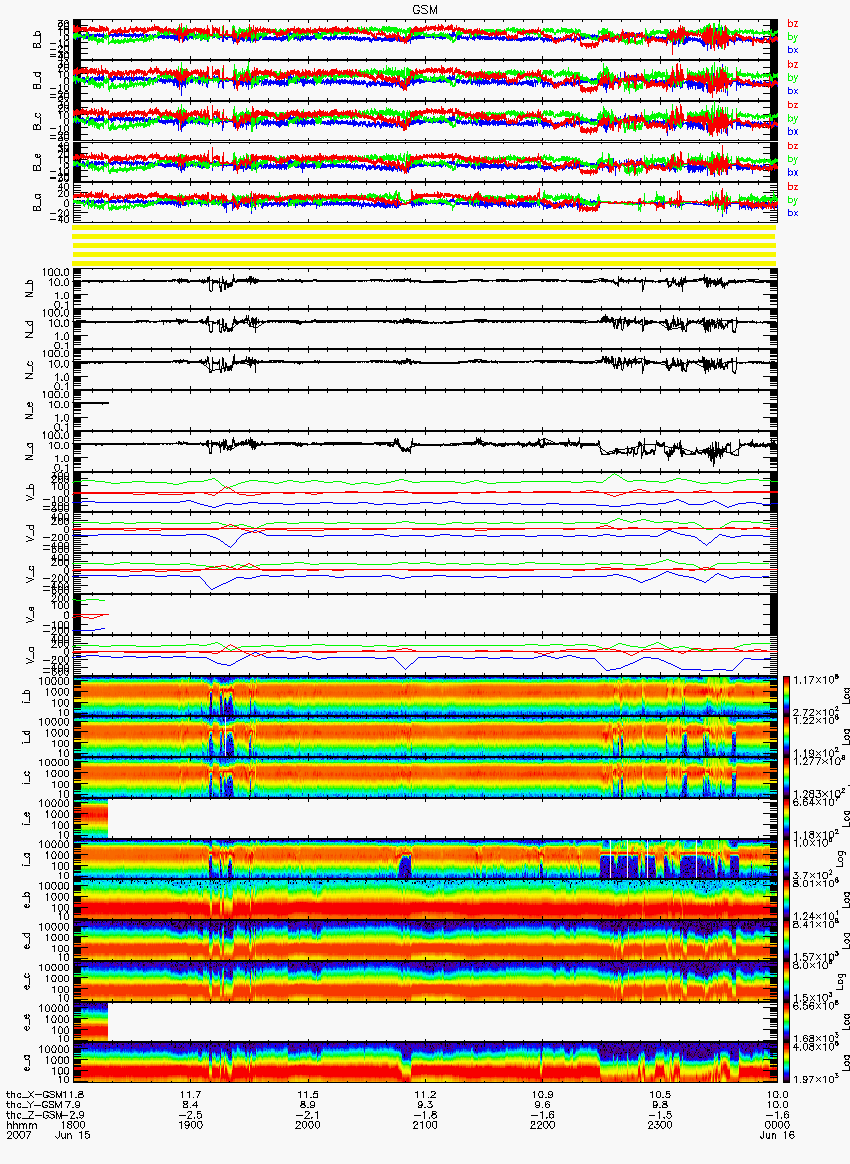Click the 2100 time tick label

425,1125
